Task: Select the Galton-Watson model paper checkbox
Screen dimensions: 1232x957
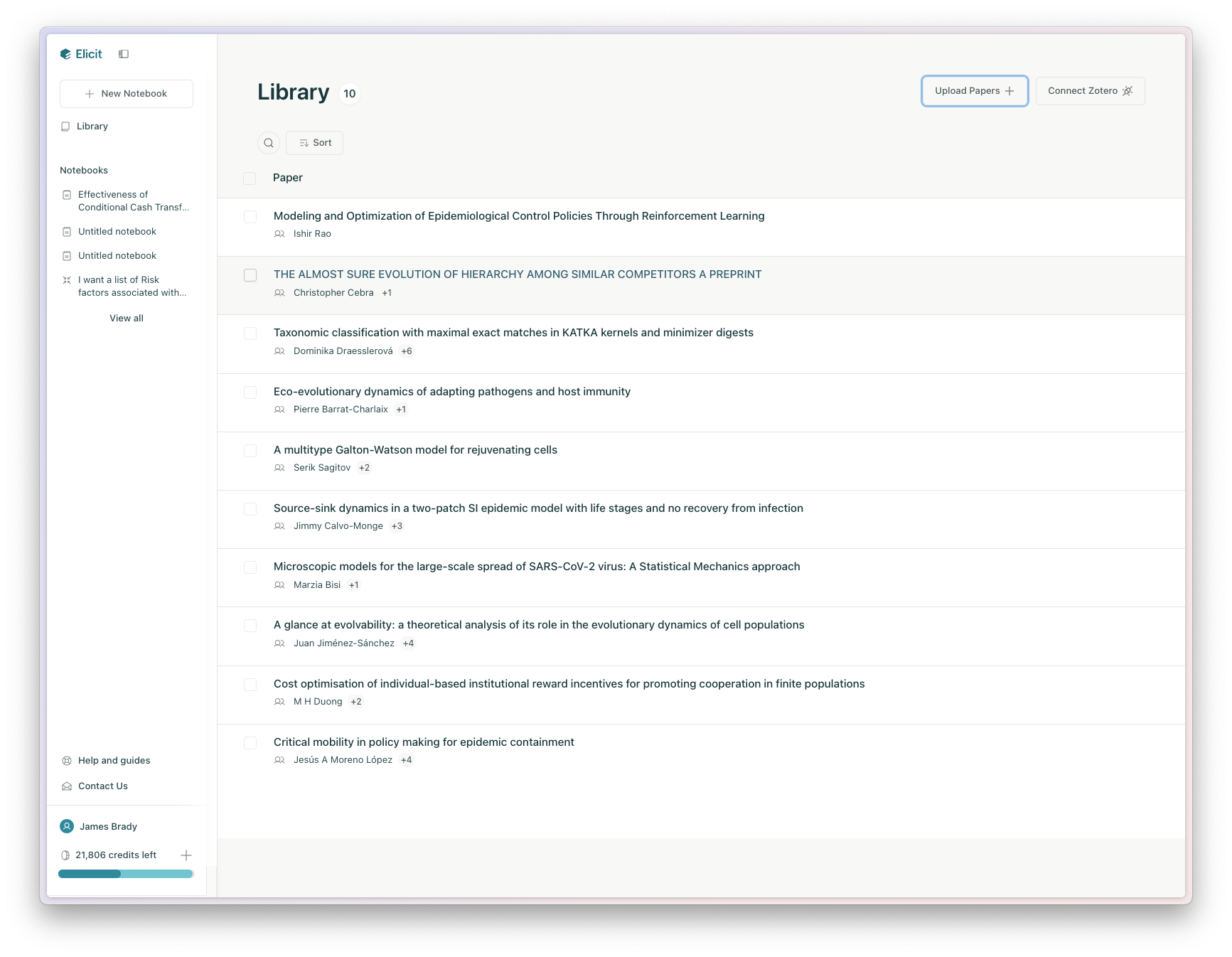Action: pyautogui.click(x=250, y=451)
